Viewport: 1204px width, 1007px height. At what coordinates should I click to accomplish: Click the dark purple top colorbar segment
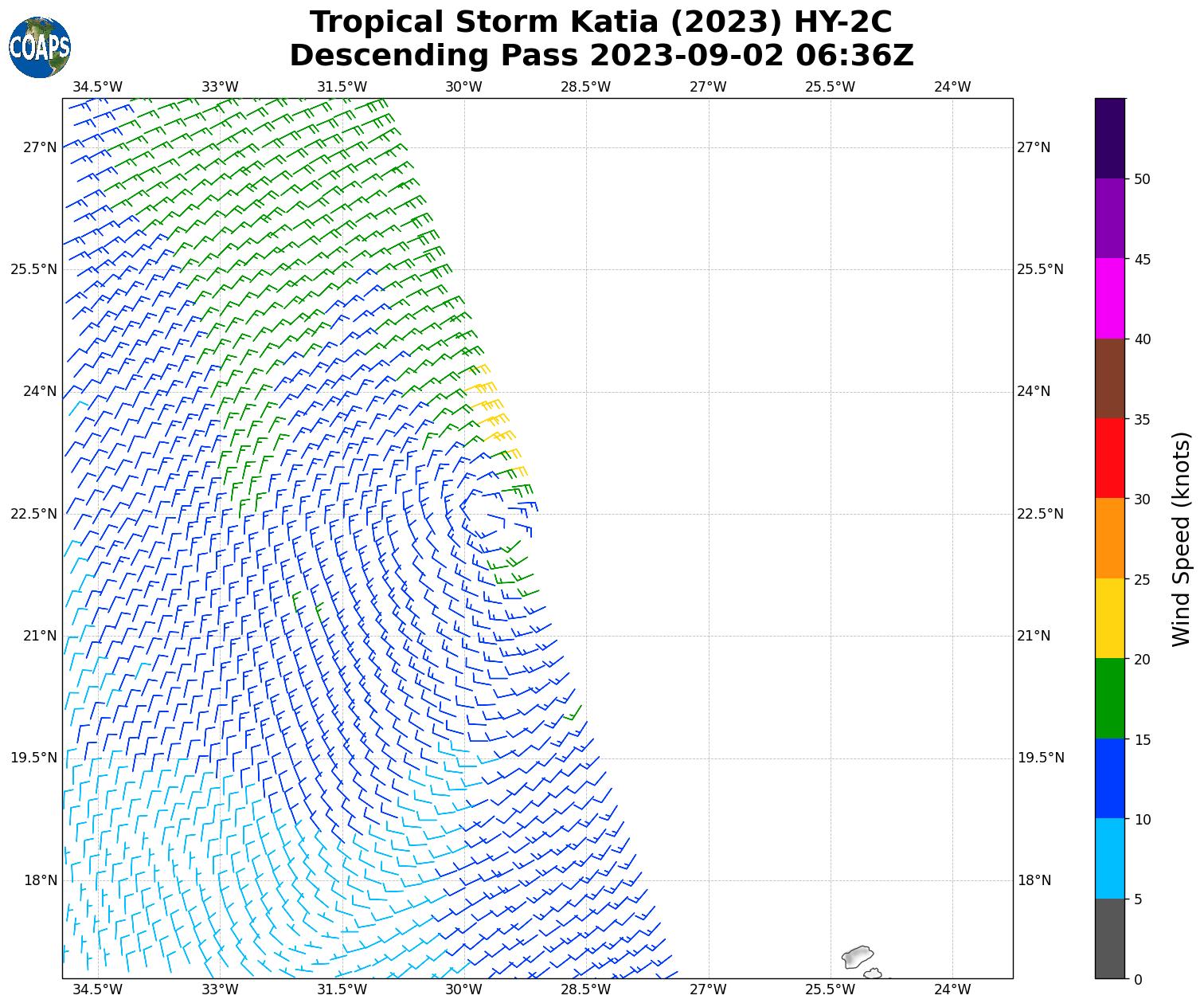tap(1109, 138)
